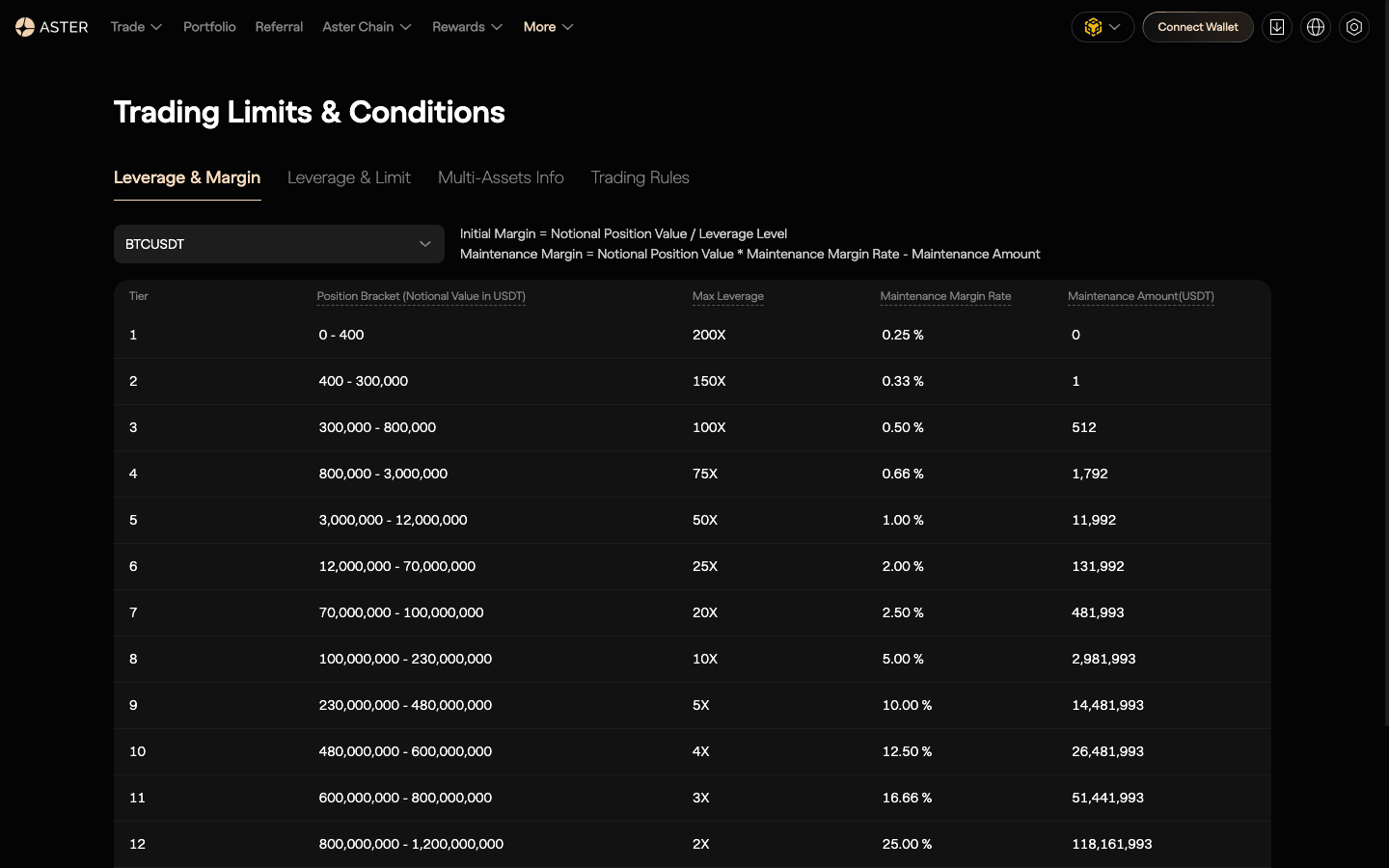Click the download app icon
The image size is (1389, 868).
pyautogui.click(x=1277, y=27)
